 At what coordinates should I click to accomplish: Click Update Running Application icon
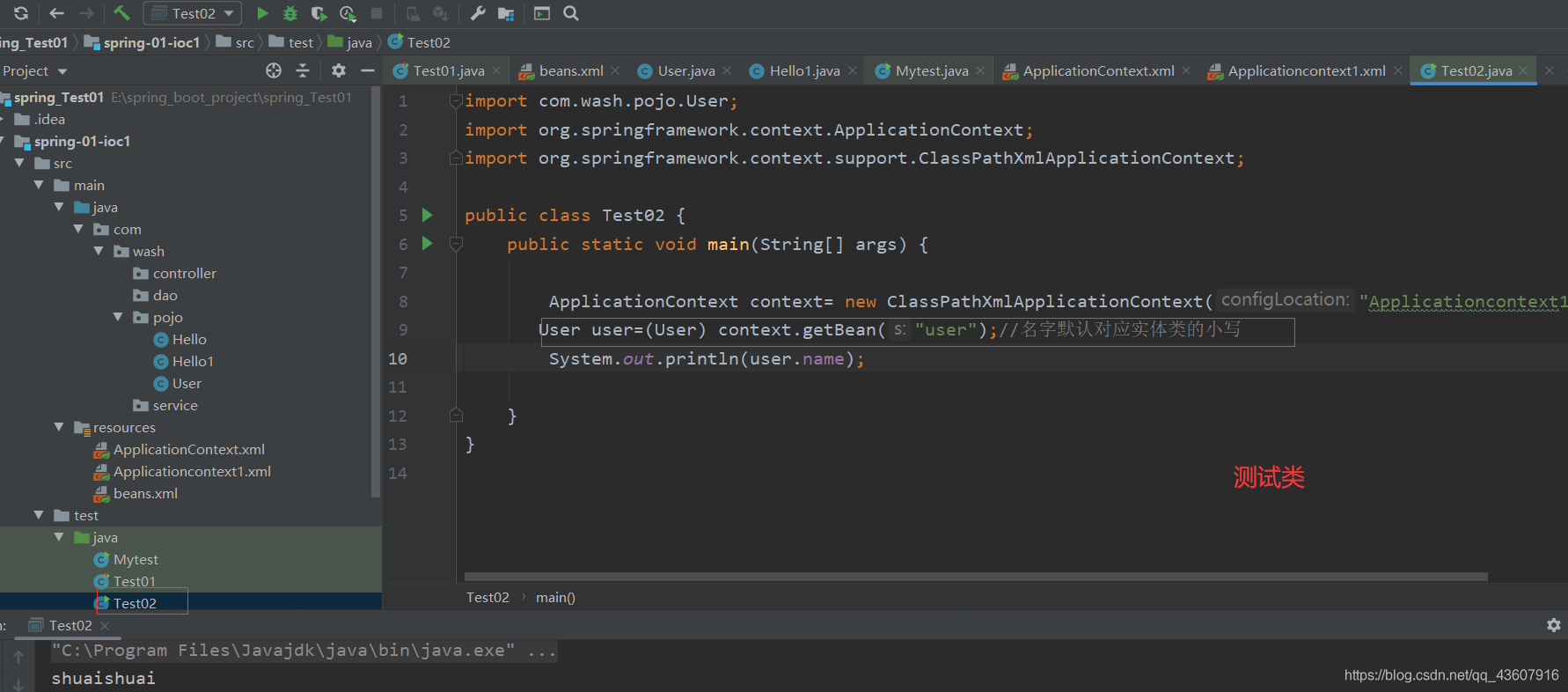413,13
